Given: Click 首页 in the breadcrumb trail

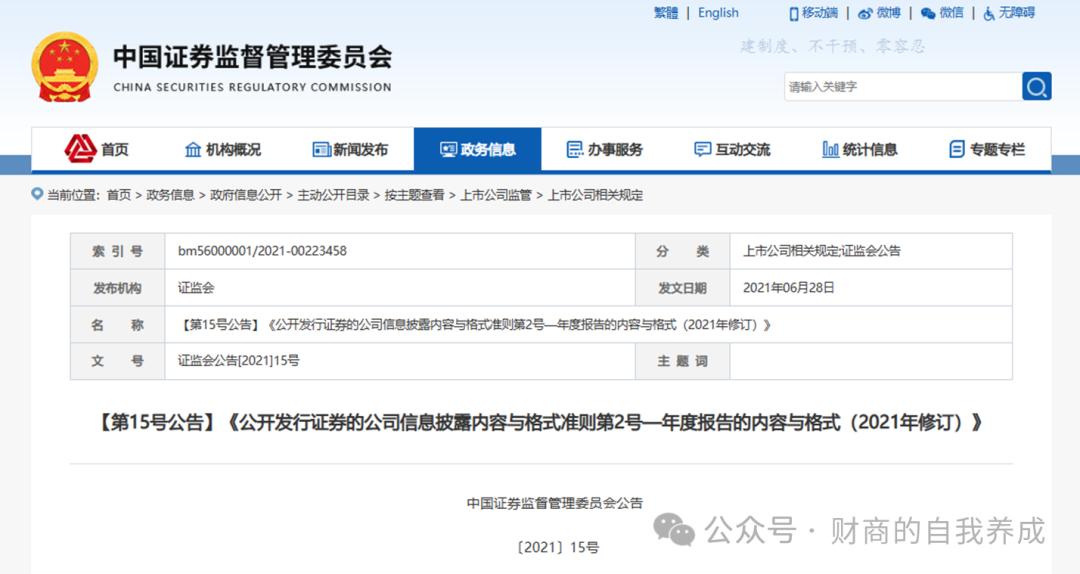Looking at the screenshot, I should [118, 195].
